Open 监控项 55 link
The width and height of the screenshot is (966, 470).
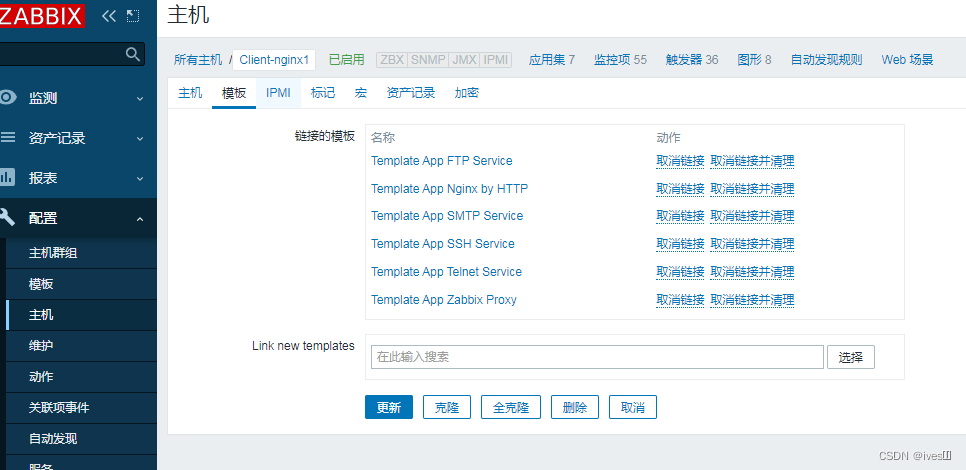point(620,60)
